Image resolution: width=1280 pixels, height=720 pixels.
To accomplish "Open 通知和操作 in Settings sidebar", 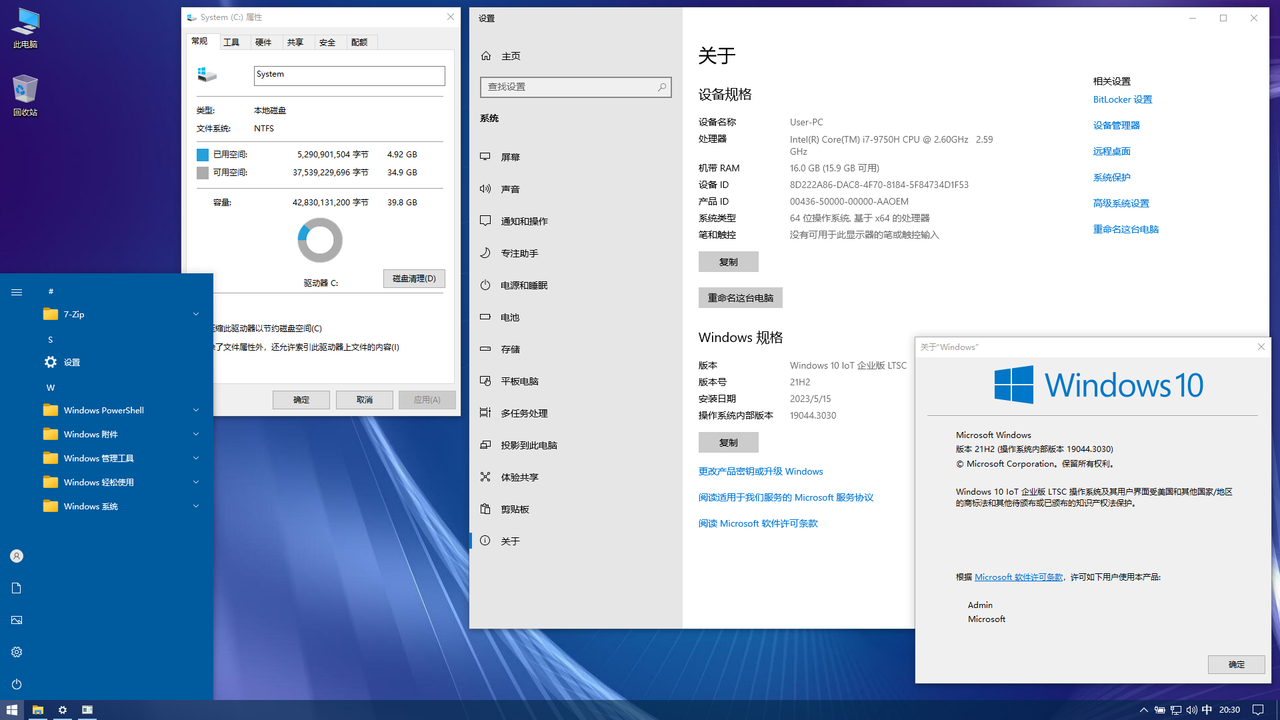I will pos(576,221).
